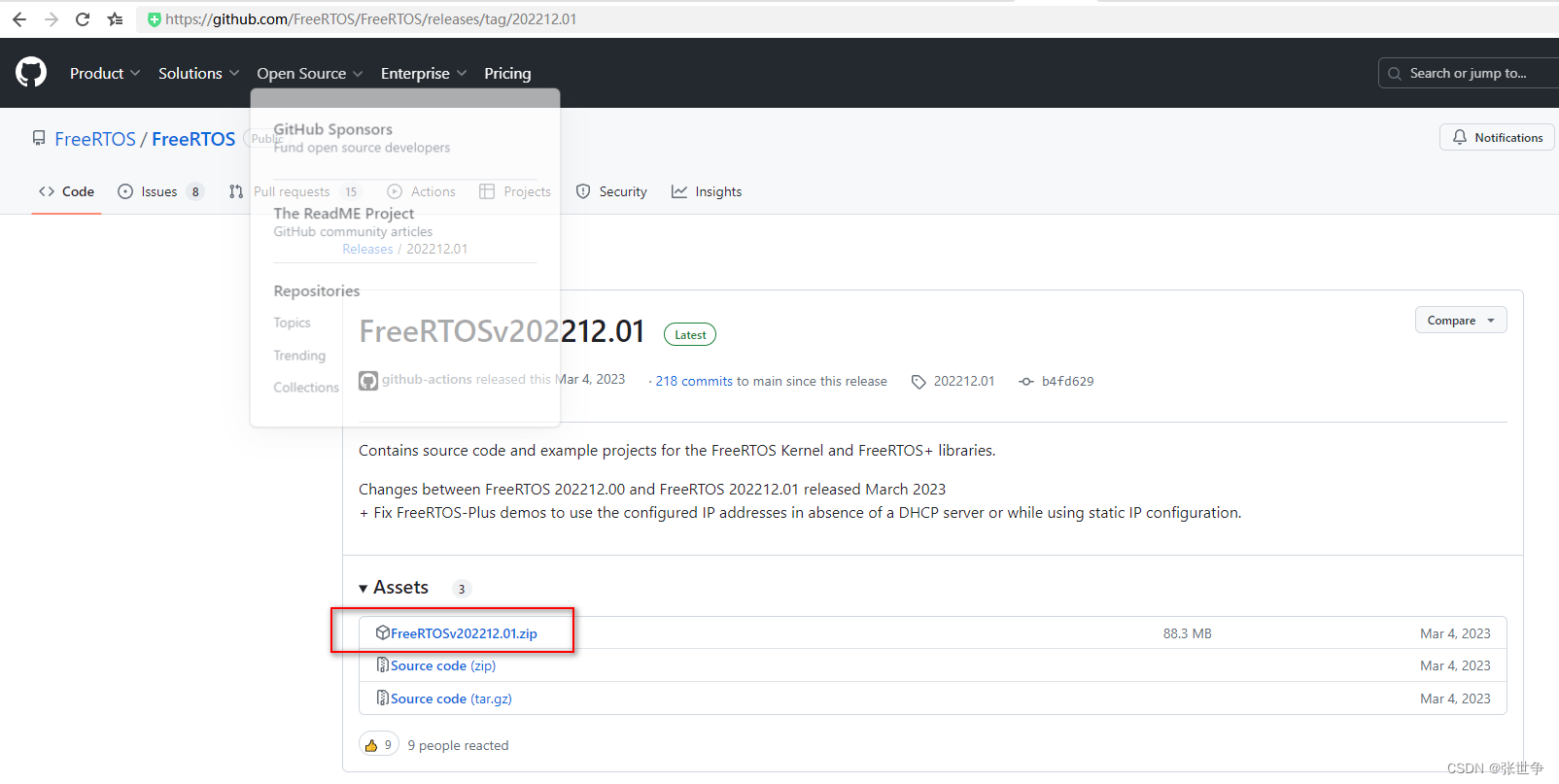Click the browser address bar URL

[370, 19]
